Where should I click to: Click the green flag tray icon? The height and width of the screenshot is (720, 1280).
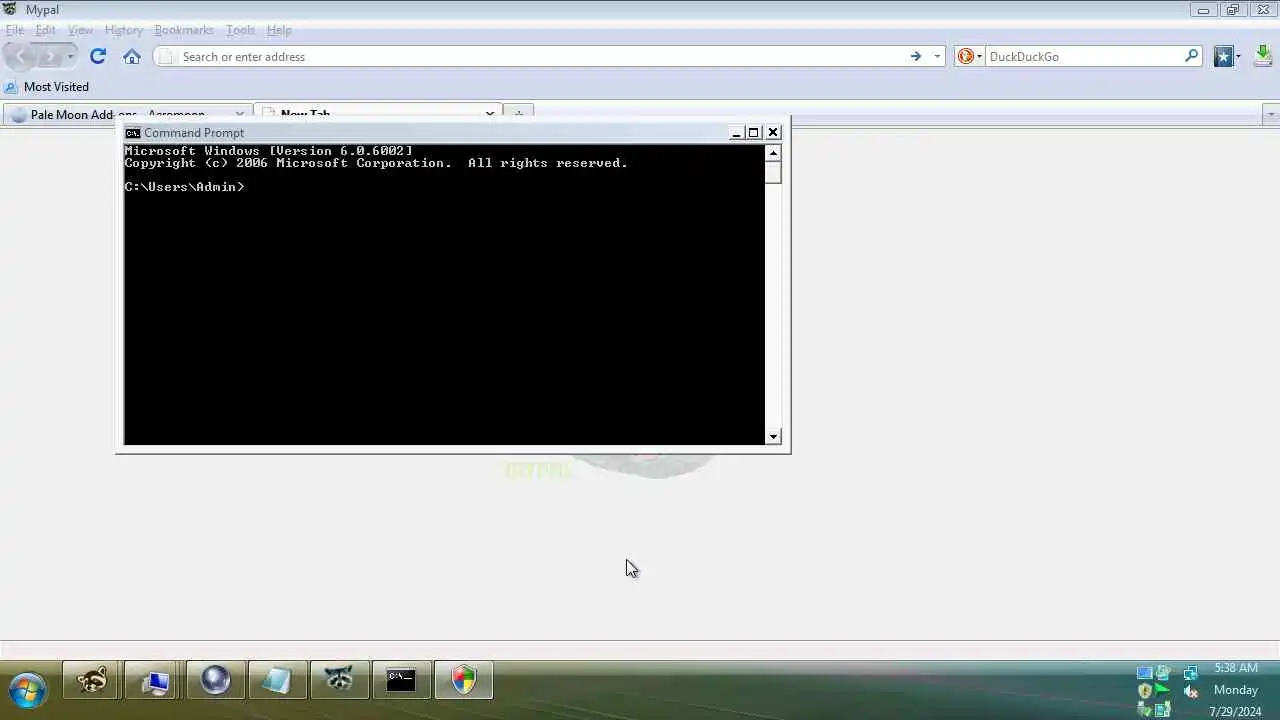pos(1162,691)
